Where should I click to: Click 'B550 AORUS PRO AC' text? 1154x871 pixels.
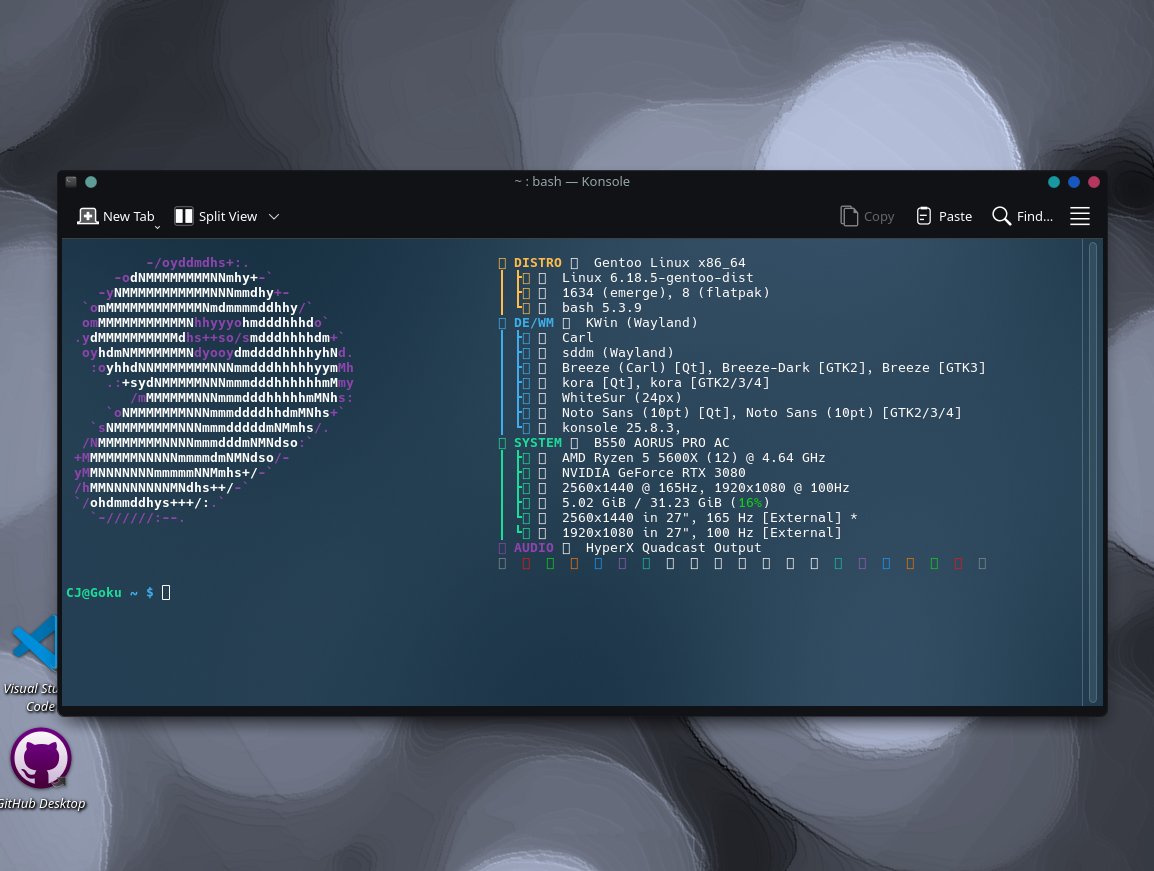pyautogui.click(x=662, y=442)
